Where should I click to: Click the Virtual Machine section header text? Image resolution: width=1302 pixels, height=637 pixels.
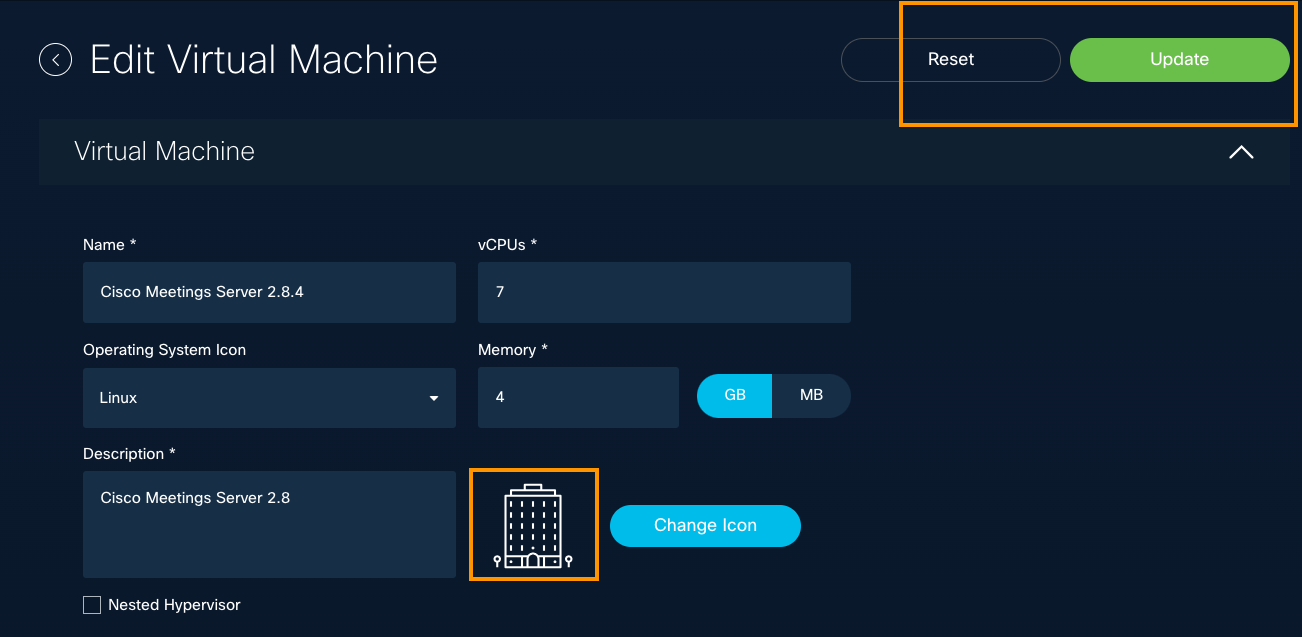(165, 152)
